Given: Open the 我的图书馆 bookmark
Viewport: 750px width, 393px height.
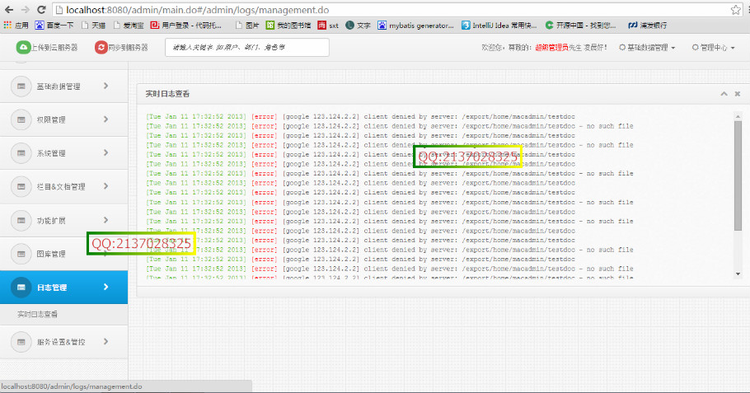Looking at the screenshot, I should coord(288,25).
